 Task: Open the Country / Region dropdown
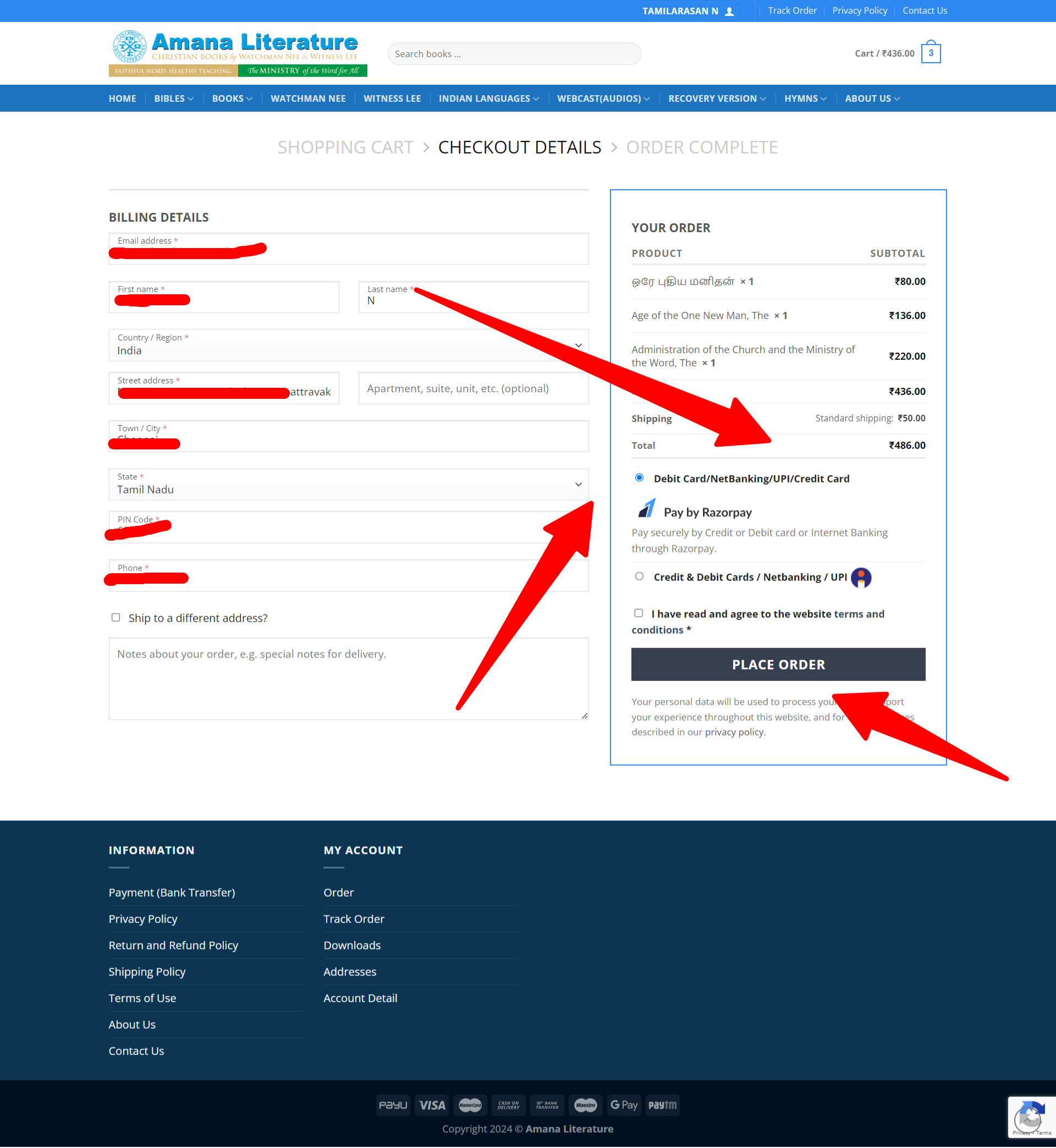348,345
